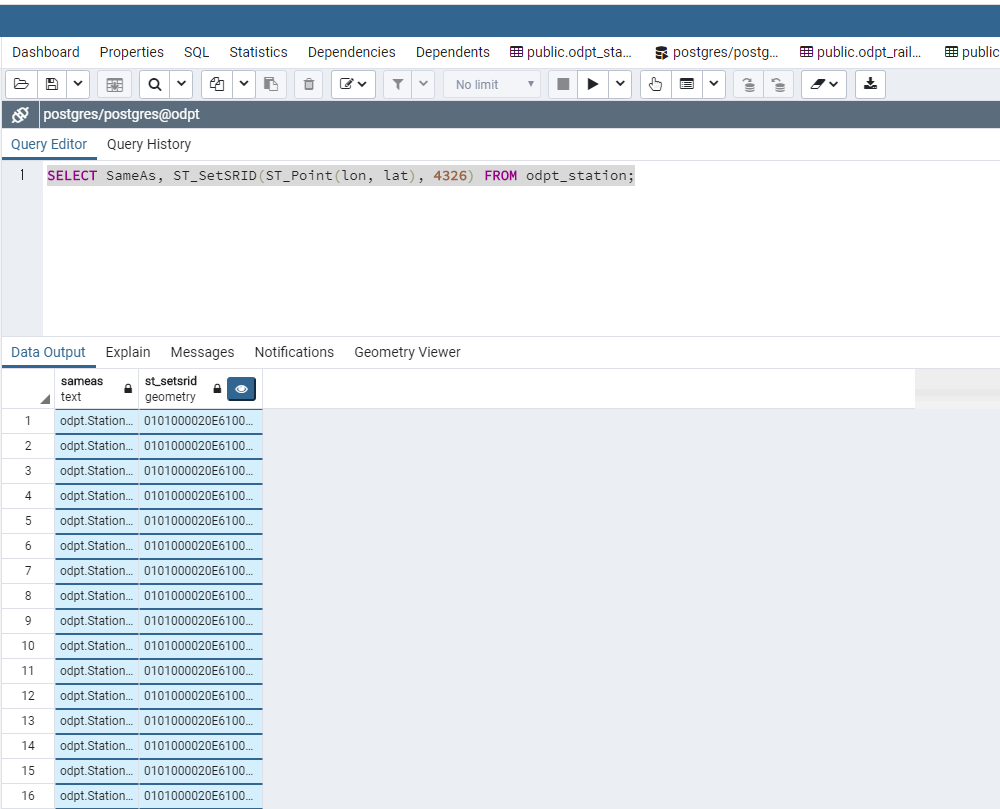
Task: Execute the query with play button
Action: [592, 84]
